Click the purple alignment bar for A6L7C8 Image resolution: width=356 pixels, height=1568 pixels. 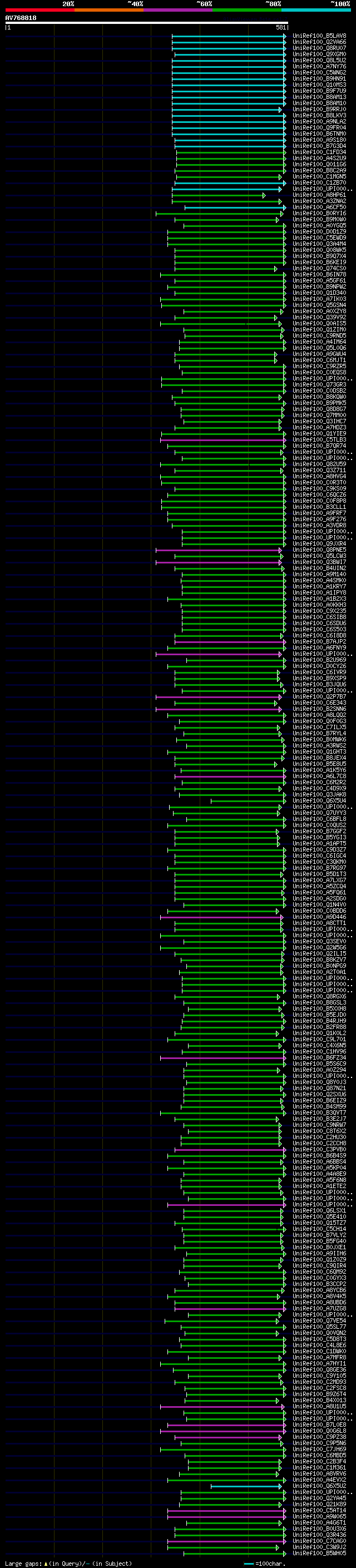(230, 776)
